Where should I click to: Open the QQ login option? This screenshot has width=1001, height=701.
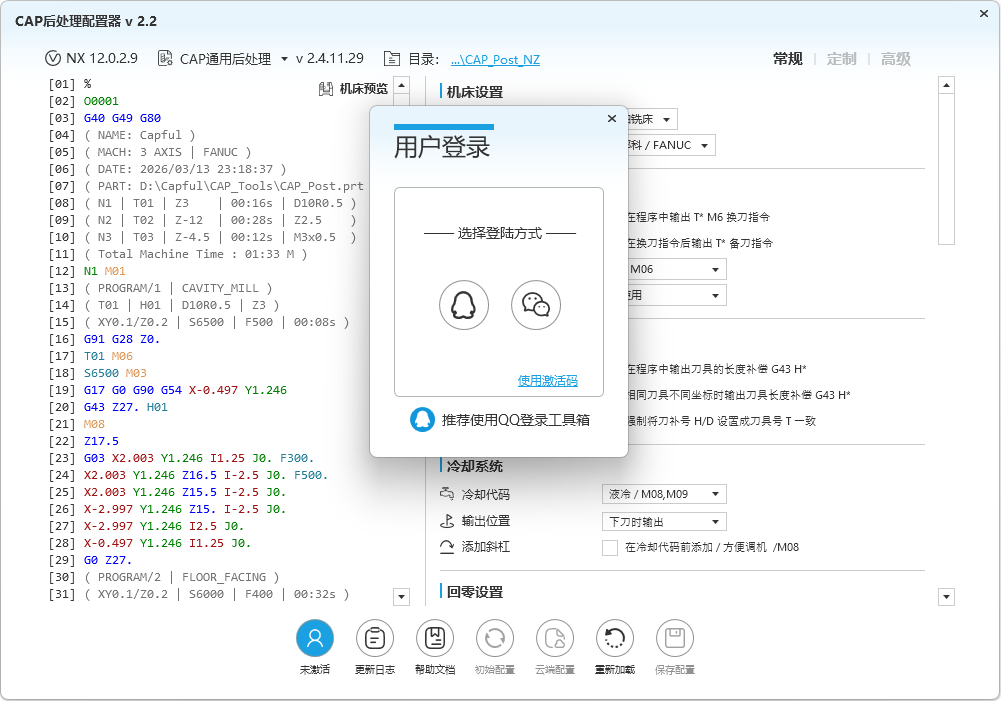(x=462, y=305)
